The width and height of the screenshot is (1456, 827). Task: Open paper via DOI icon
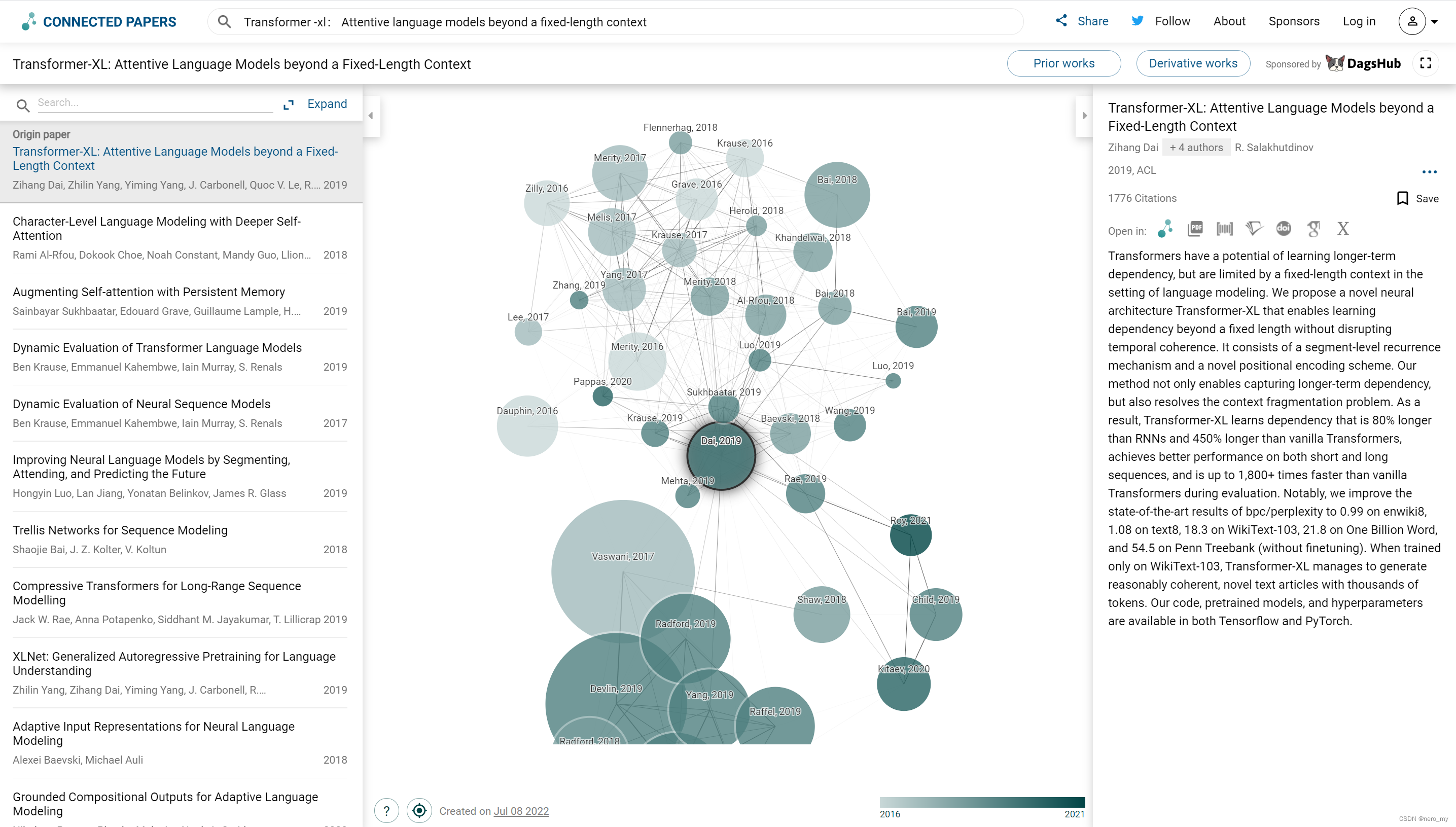[1283, 229]
